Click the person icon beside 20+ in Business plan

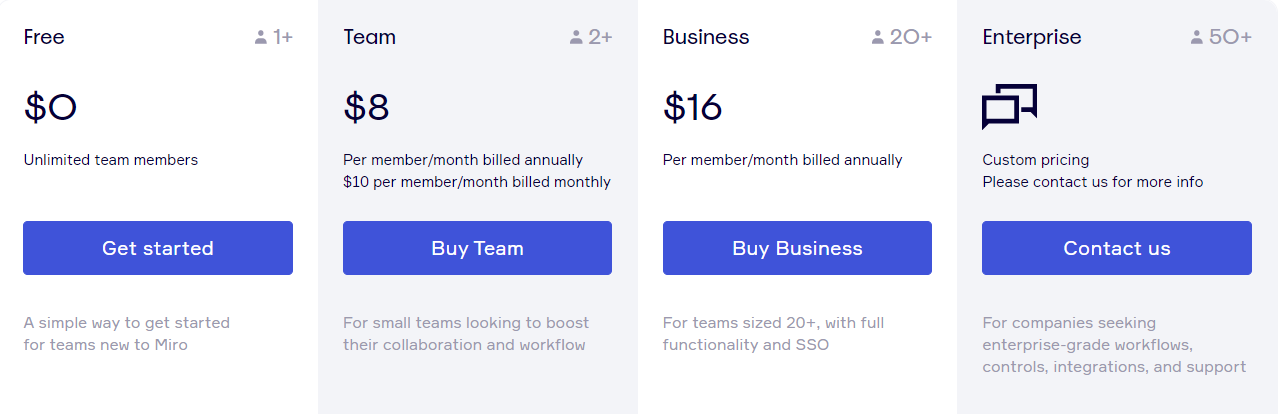coord(878,38)
